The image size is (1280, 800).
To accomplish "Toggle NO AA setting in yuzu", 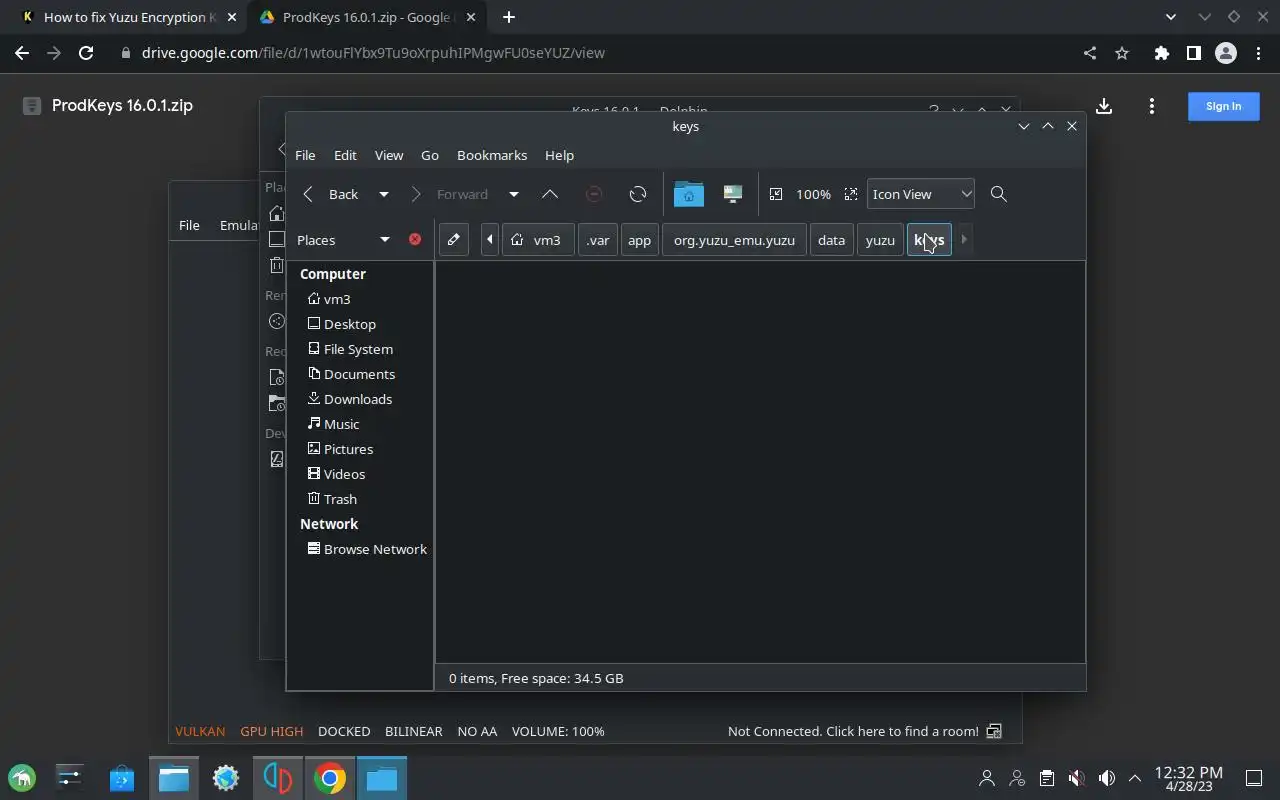I will point(477,731).
